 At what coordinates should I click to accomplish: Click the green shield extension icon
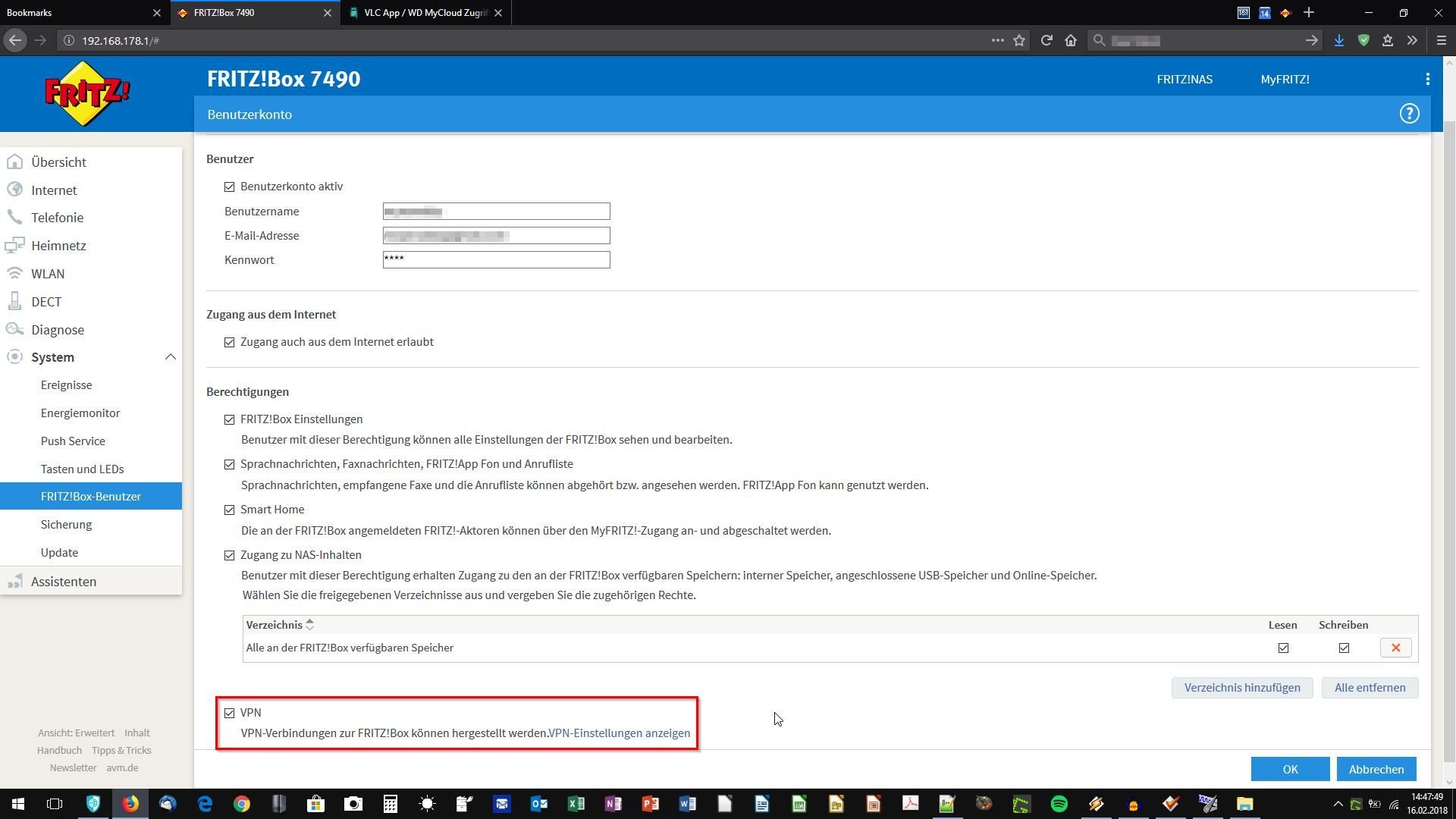tap(1363, 40)
